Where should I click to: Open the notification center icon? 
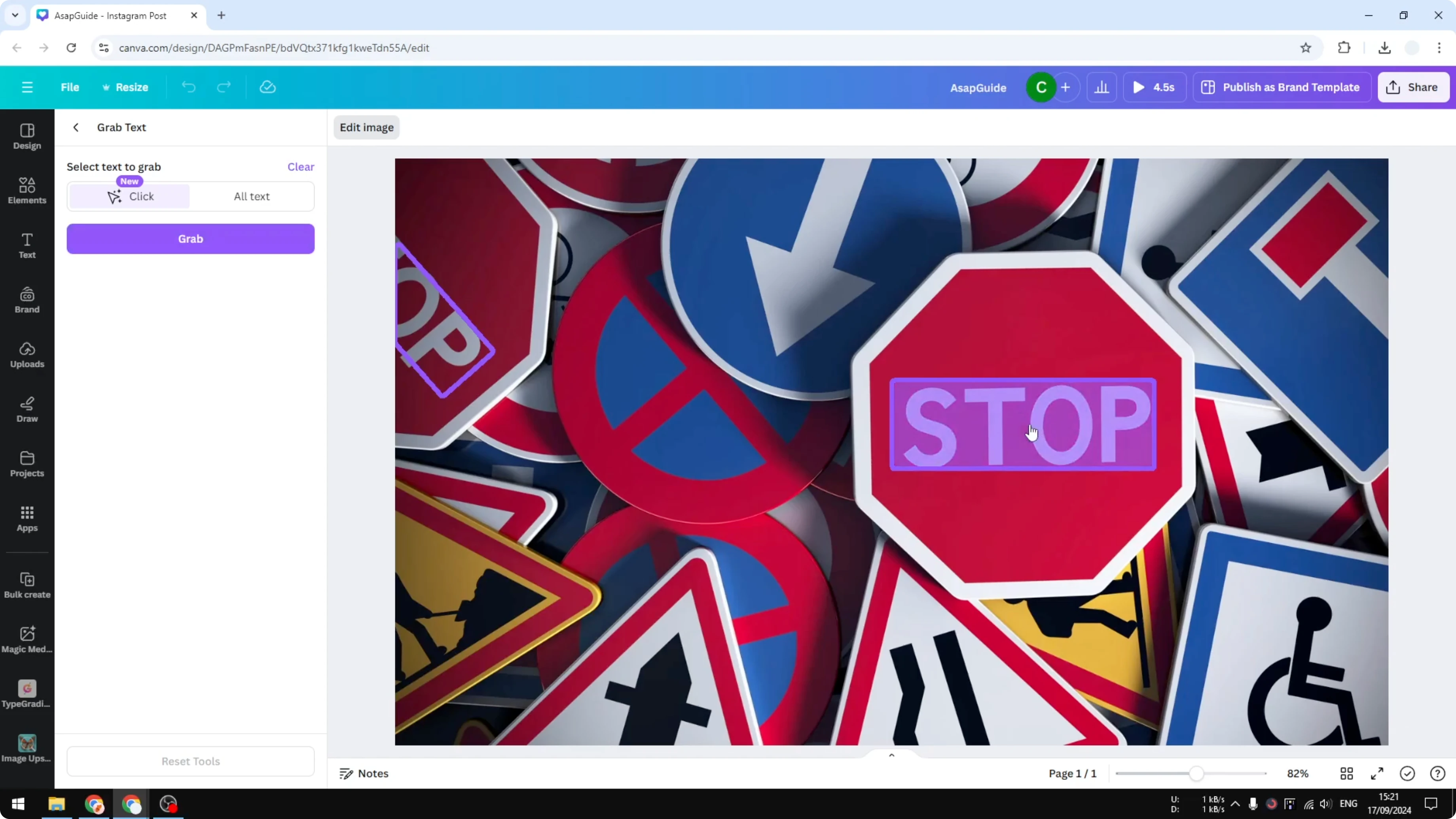(x=1431, y=804)
